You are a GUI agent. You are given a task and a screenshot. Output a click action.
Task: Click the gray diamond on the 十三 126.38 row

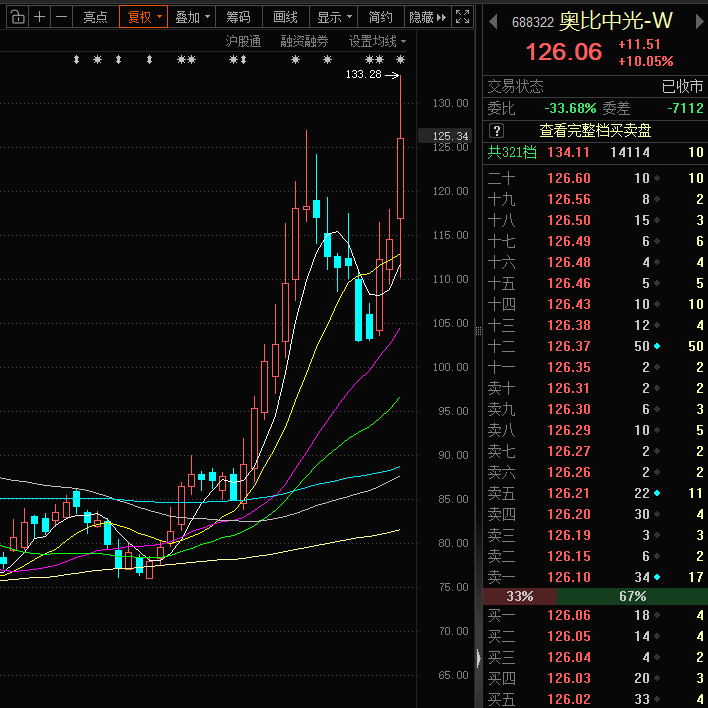point(657,325)
